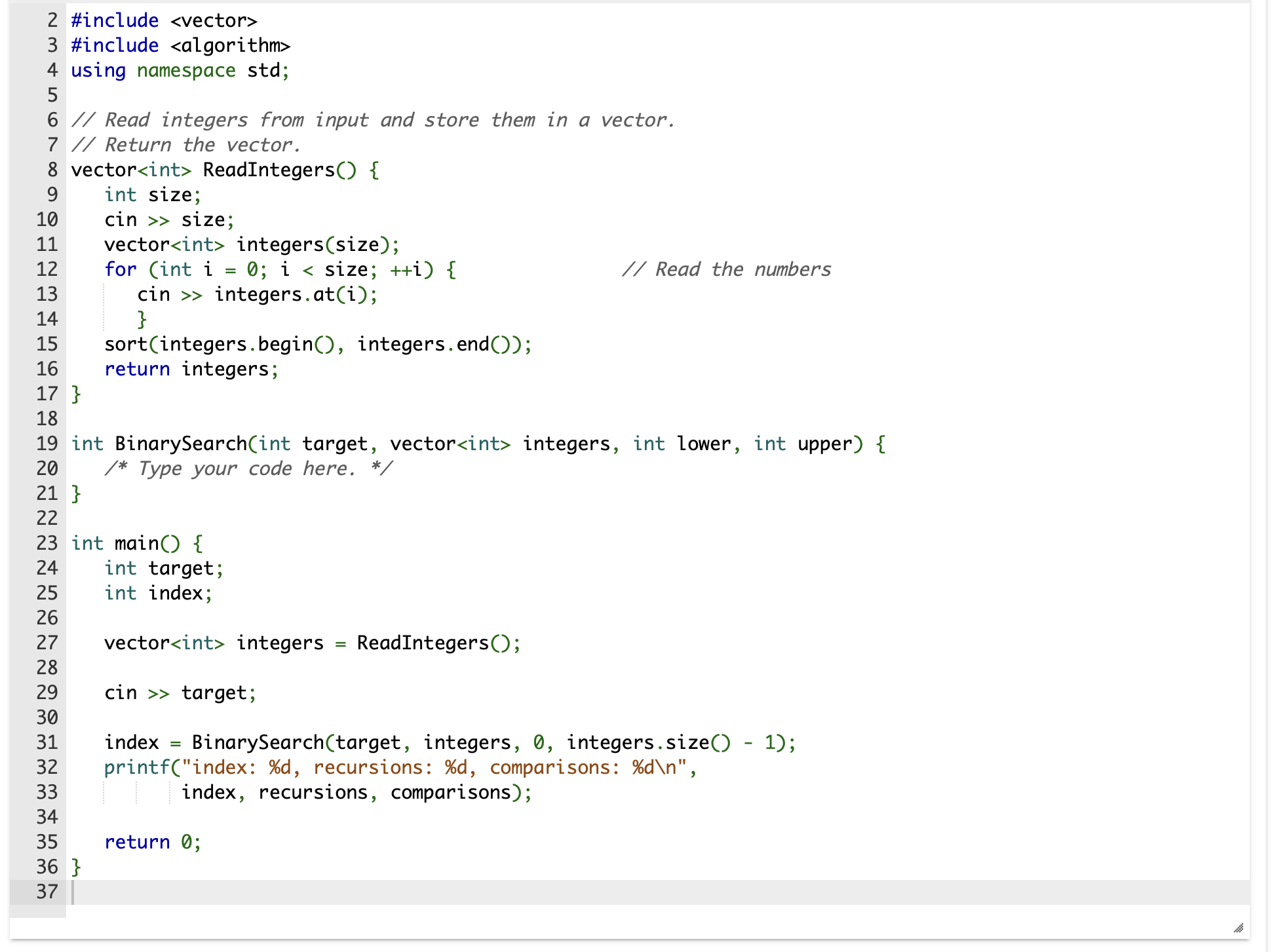Click the resize grip at bottom-right corner

tap(1239, 927)
